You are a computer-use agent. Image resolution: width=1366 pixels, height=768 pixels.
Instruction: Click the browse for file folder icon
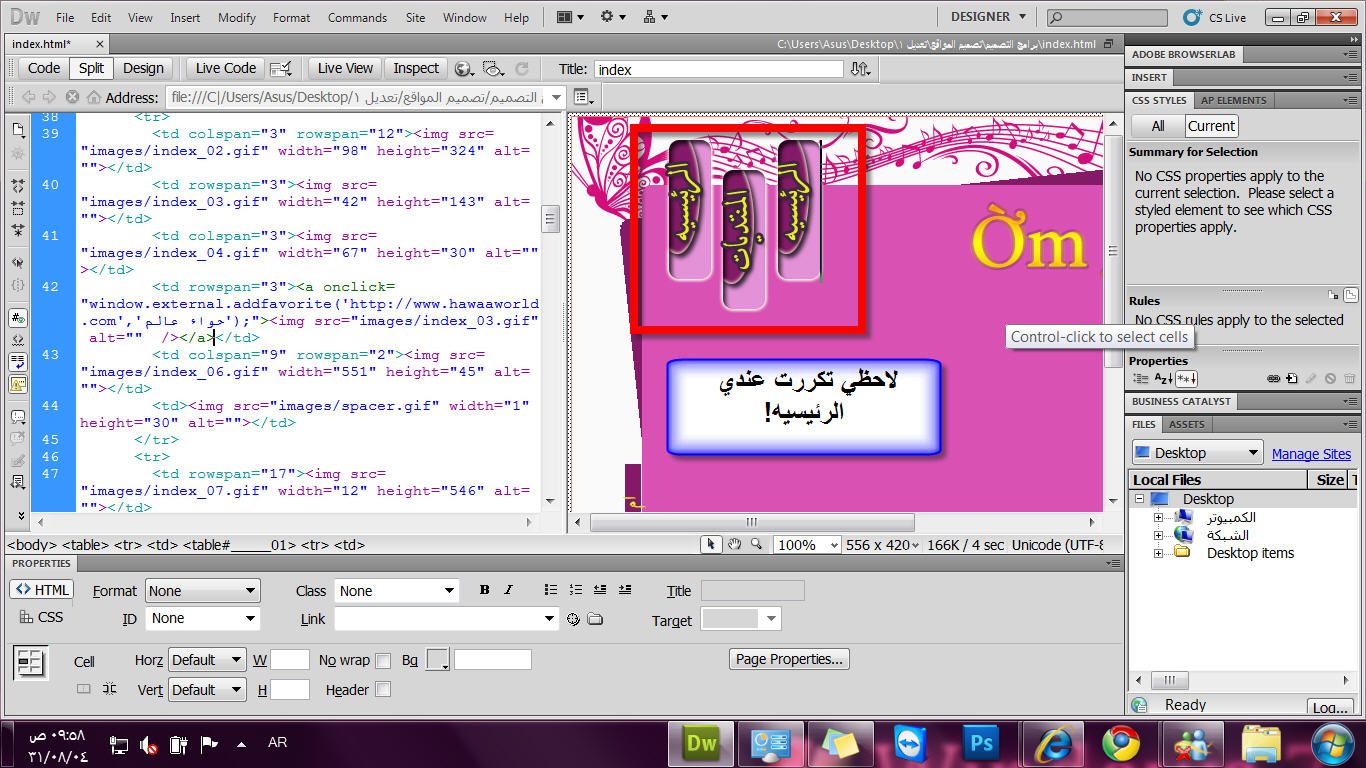595,619
